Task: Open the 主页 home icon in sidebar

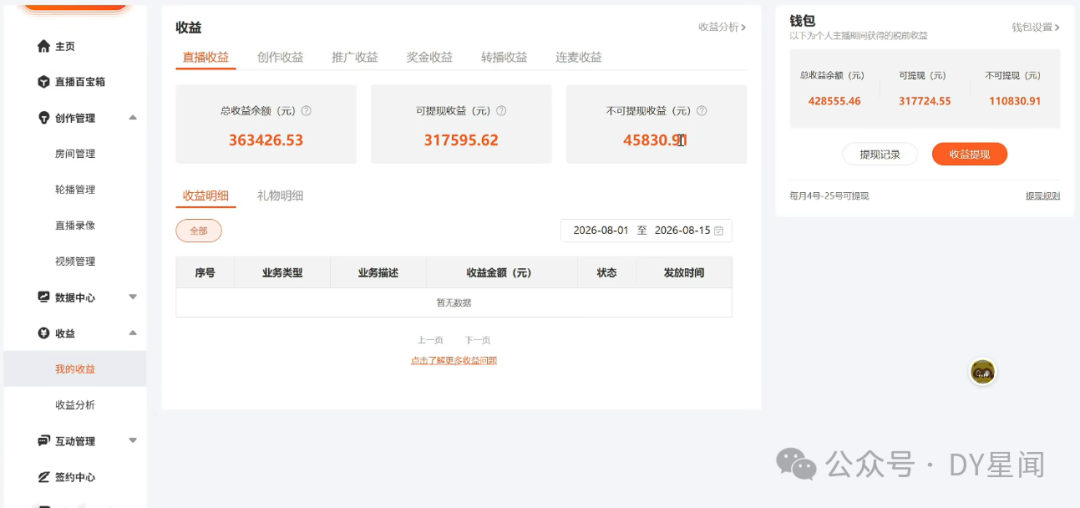Action: [43, 46]
